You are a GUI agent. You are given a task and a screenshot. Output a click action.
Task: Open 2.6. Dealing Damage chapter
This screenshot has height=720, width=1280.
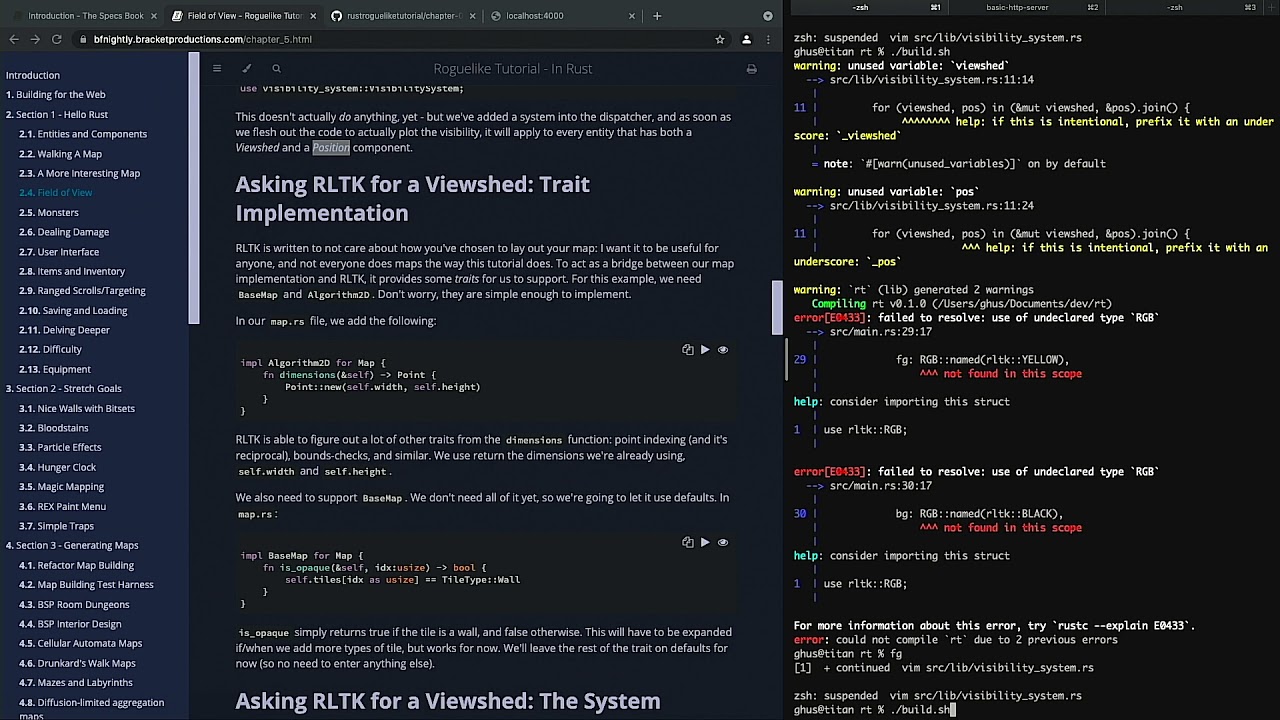click(64, 232)
